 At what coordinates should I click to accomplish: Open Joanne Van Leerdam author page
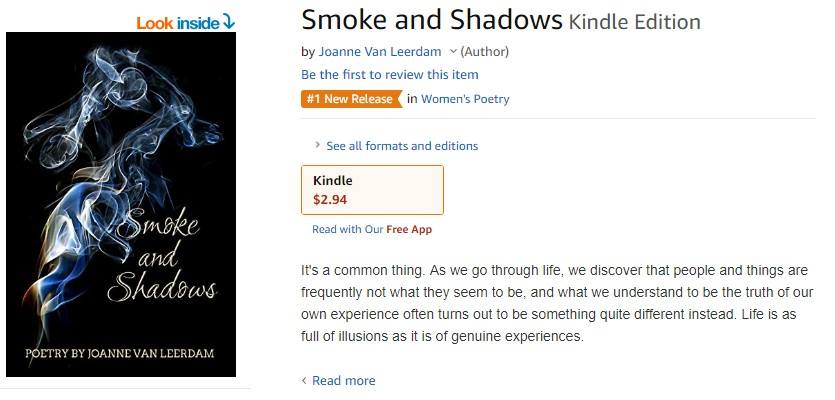380,51
